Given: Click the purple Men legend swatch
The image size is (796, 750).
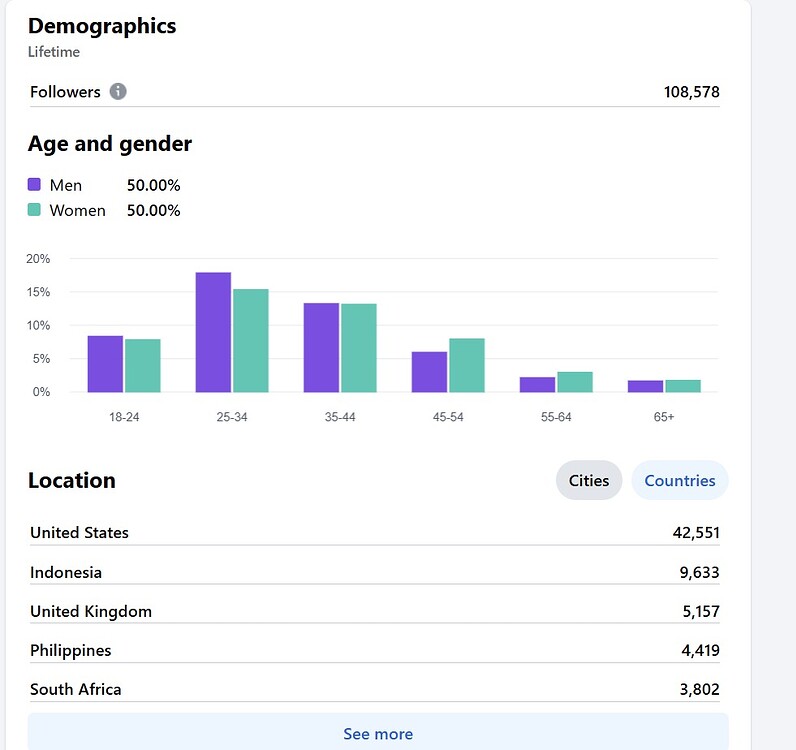Looking at the screenshot, I should (34, 185).
